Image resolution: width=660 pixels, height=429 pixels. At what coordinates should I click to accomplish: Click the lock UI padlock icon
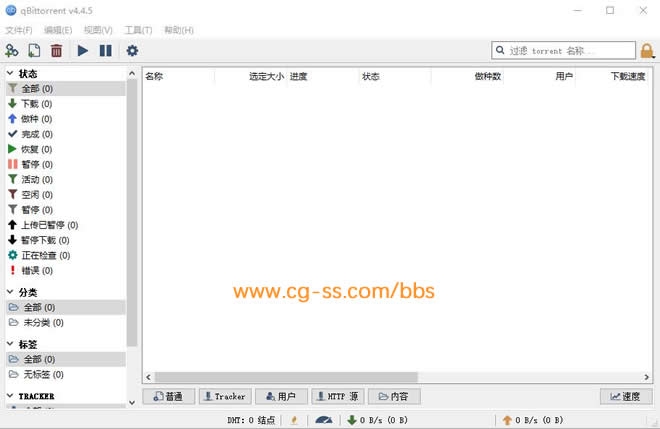tap(647, 50)
